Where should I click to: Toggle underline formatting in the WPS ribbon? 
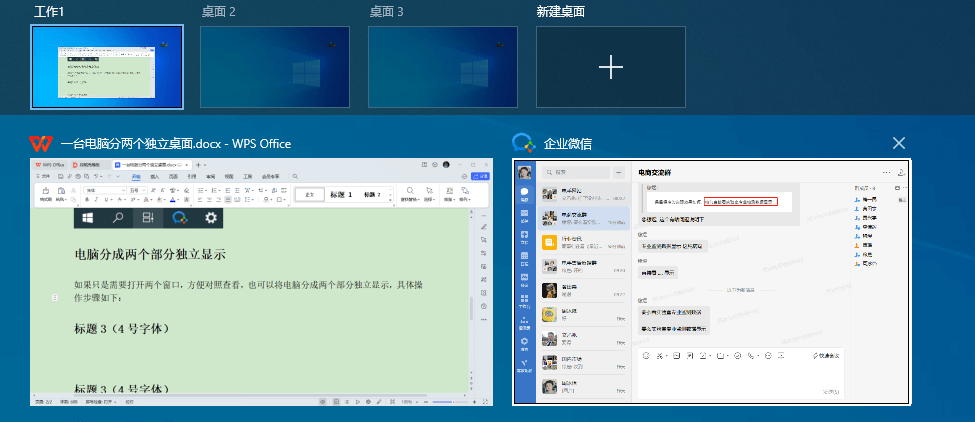coord(104,200)
